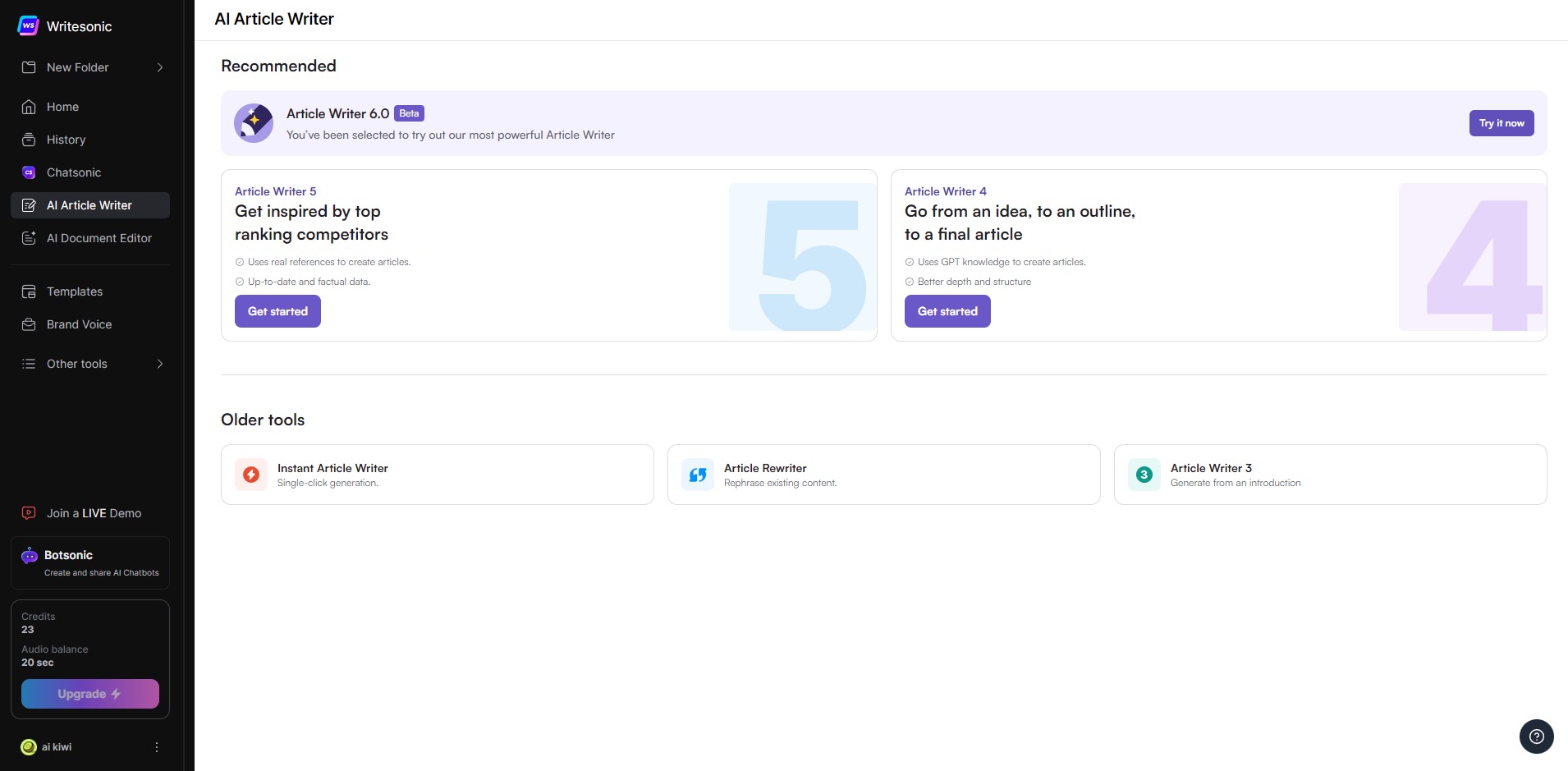1568x771 pixels.
Task: Click the Article Writer 6.0 sparkle icon
Action: pyautogui.click(x=254, y=123)
